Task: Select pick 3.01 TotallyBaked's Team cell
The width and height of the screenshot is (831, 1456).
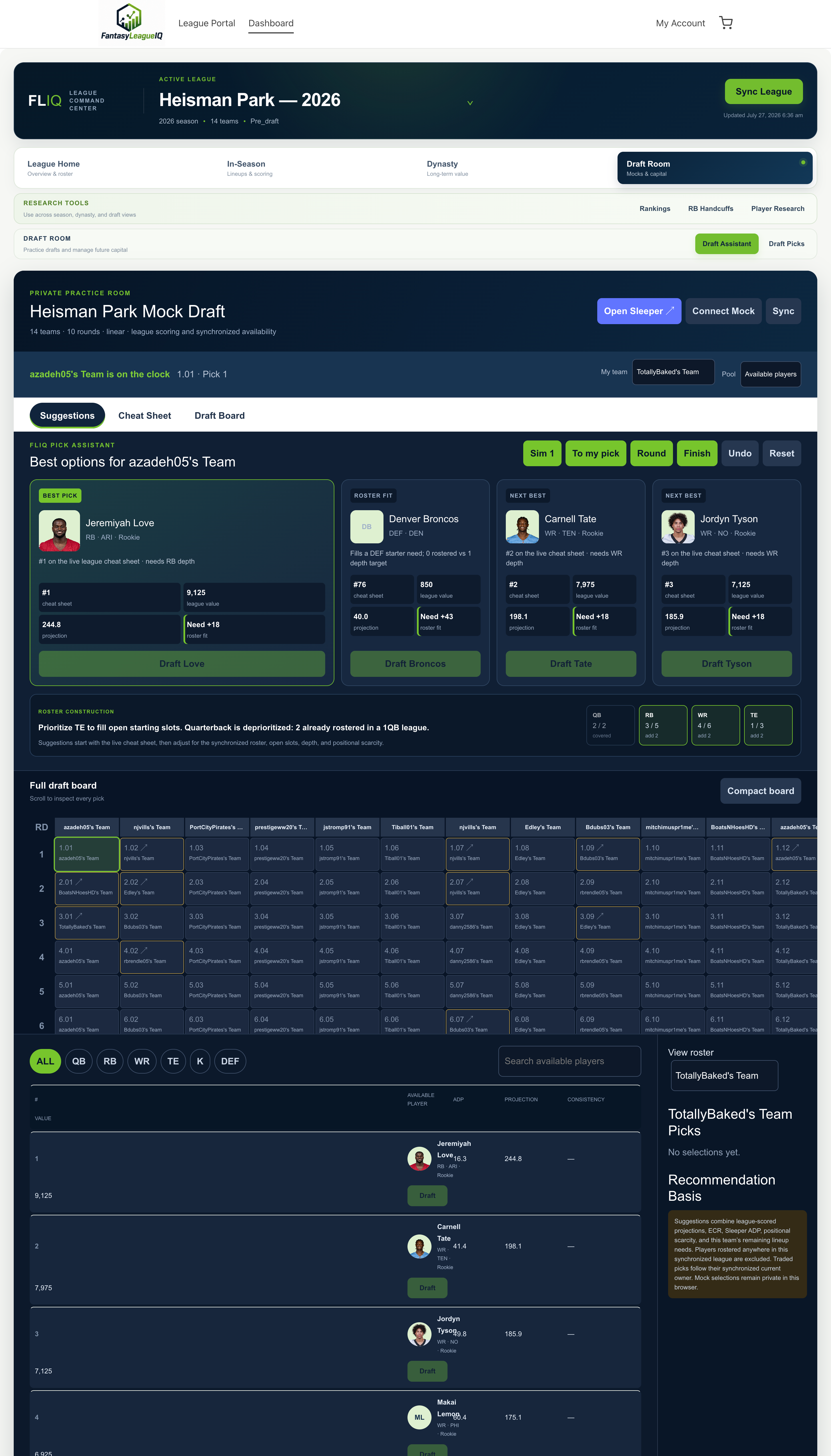Action: pos(87,923)
